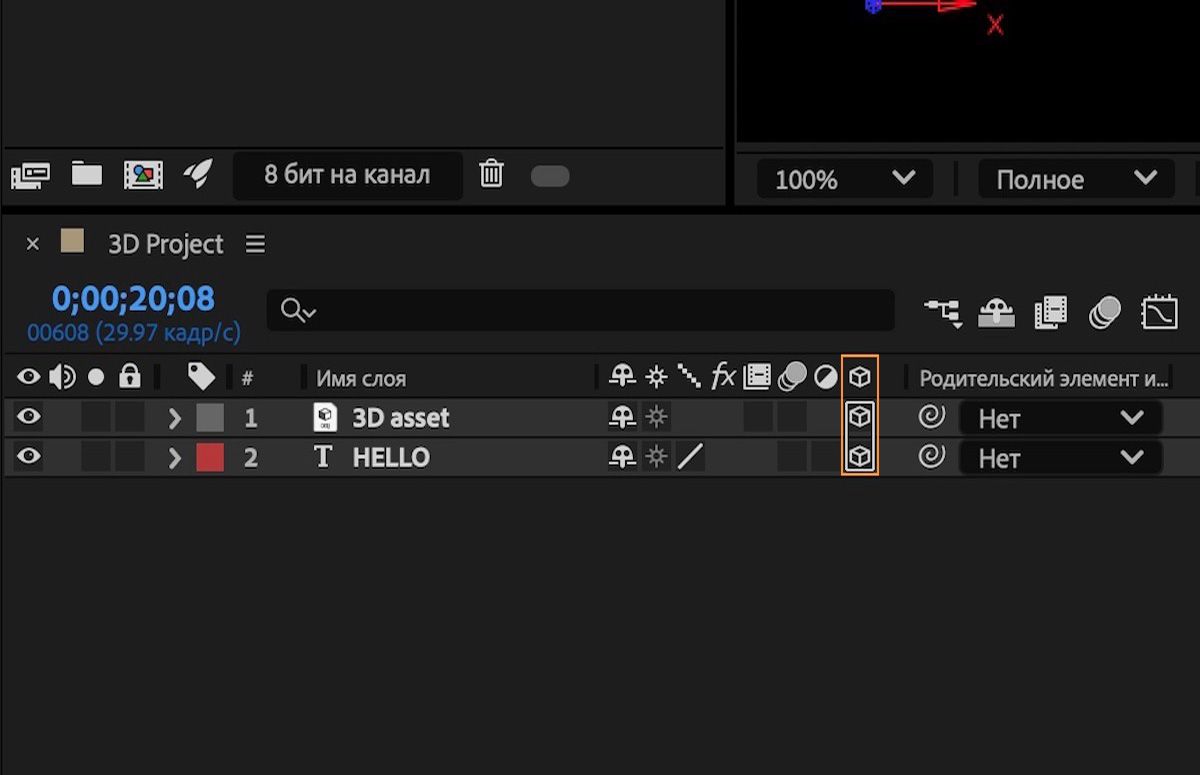Select the 3D Project timeline tab
This screenshot has height=775, width=1200.
[x=165, y=244]
